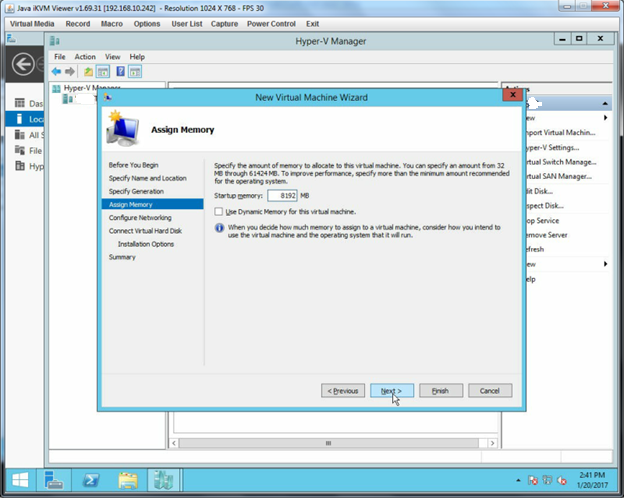The height and width of the screenshot is (498, 624).
Task: Launch PowerShell from the taskbar
Action: pyautogui.click(x=91, y=480)
